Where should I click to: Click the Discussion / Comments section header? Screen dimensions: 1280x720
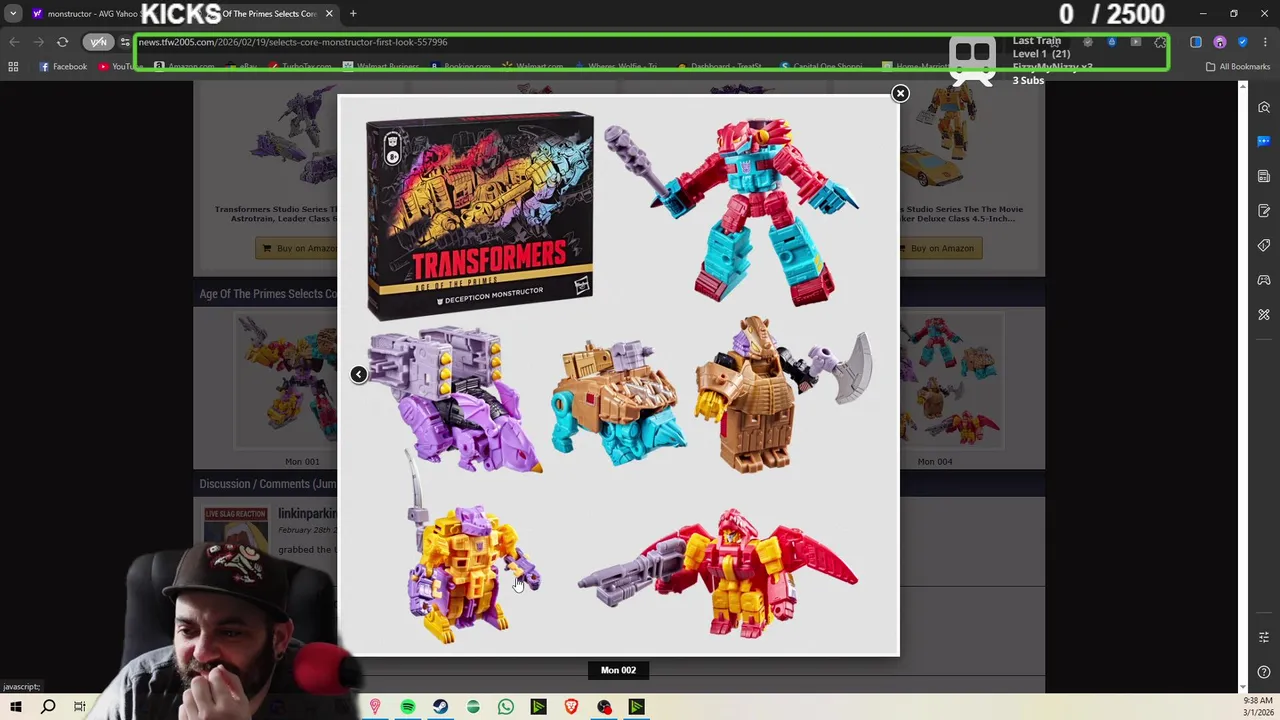[x=267, y=484]
